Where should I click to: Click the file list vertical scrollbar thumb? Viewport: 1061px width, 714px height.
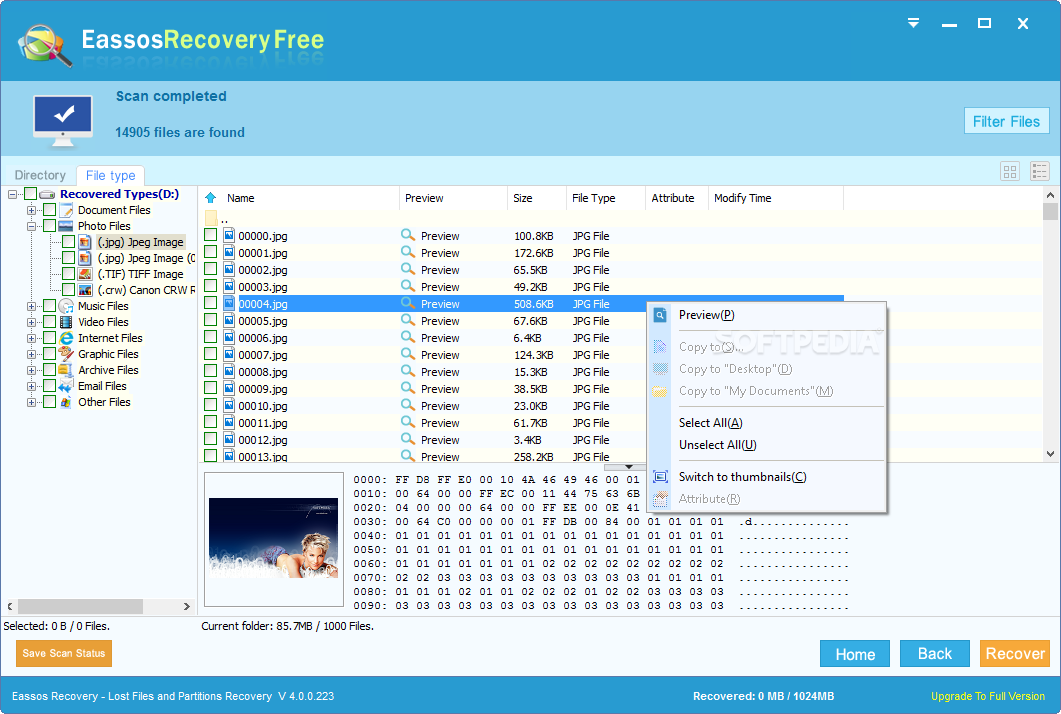[1049, 212]
